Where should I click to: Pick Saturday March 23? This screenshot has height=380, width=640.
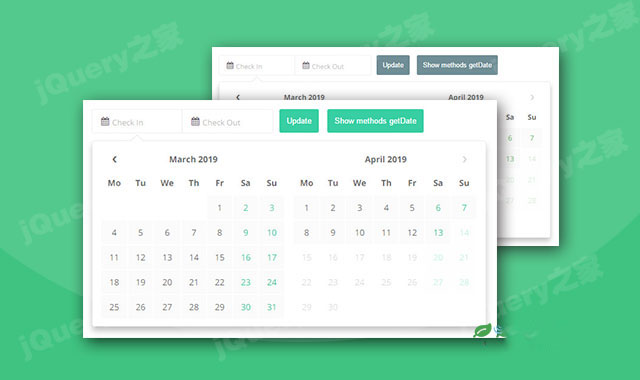[x=246, y=282]
